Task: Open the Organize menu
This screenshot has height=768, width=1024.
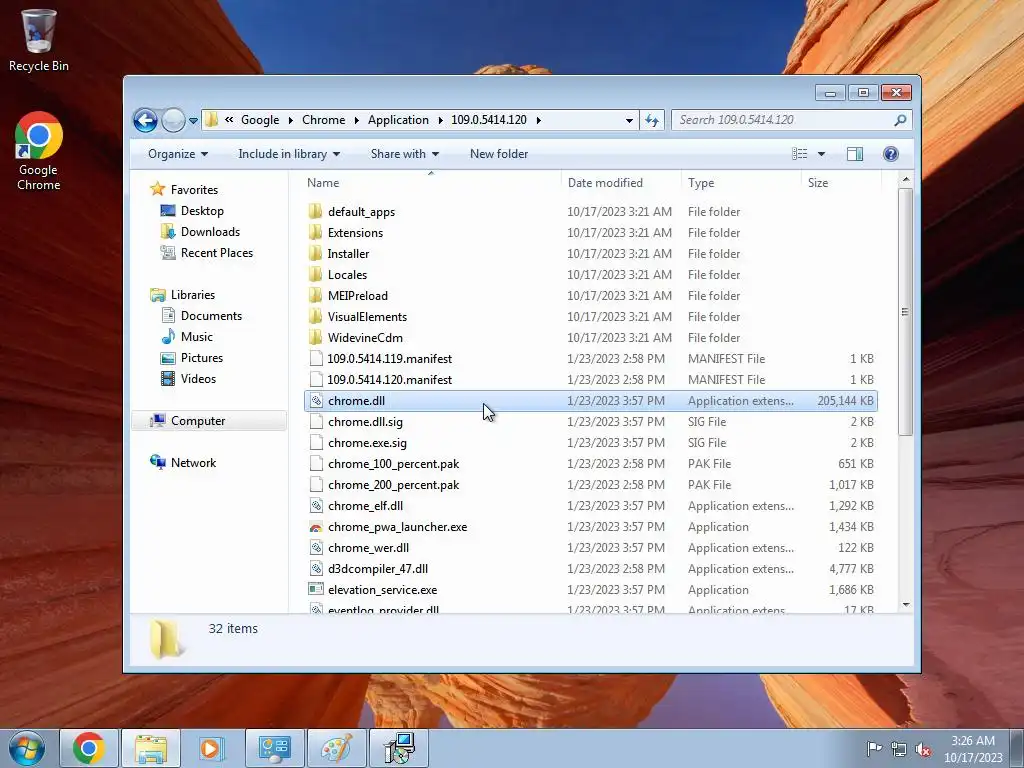Action: point(178,154)
